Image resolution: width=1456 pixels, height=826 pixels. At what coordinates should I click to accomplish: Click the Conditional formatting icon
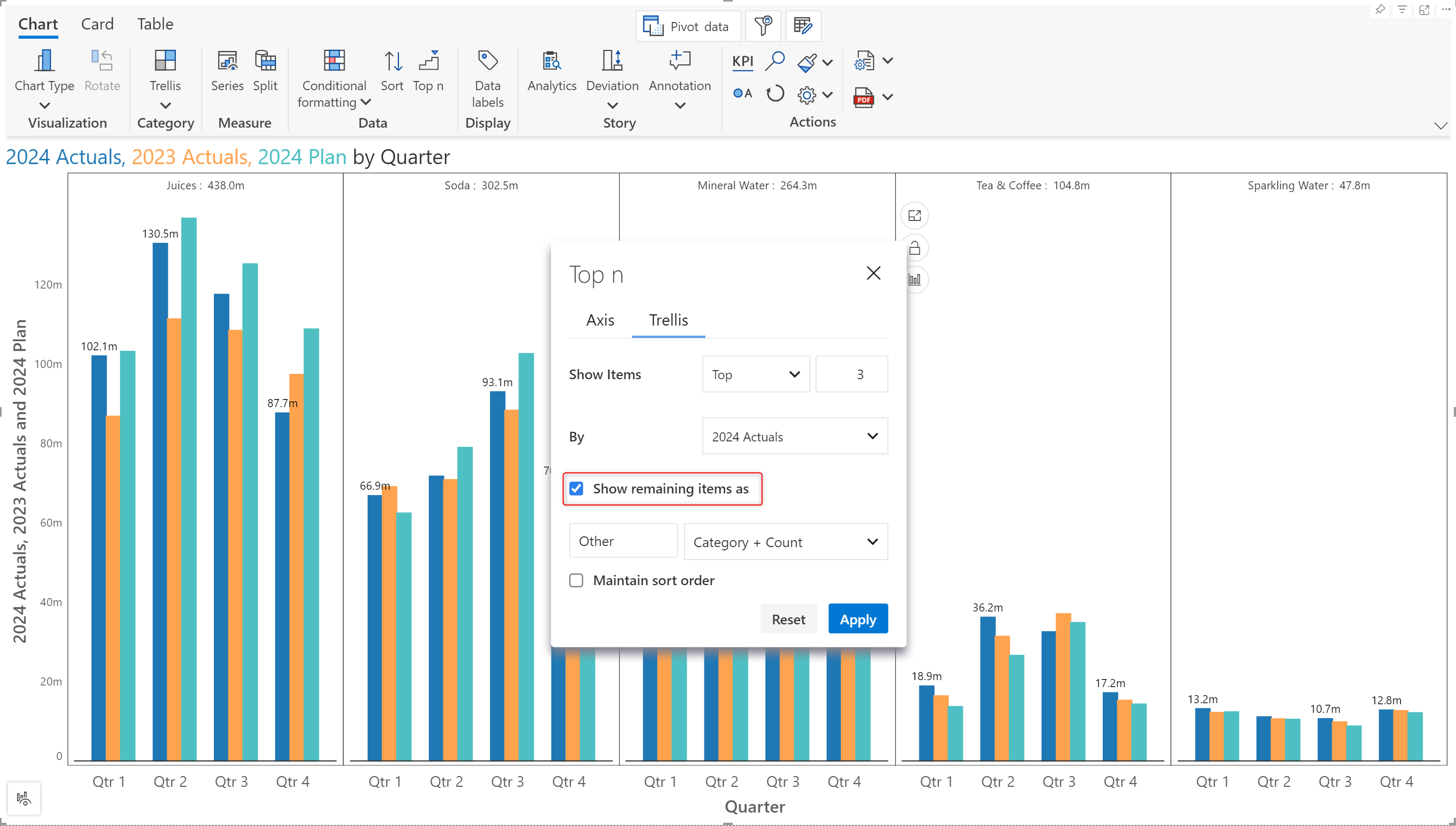334,61
